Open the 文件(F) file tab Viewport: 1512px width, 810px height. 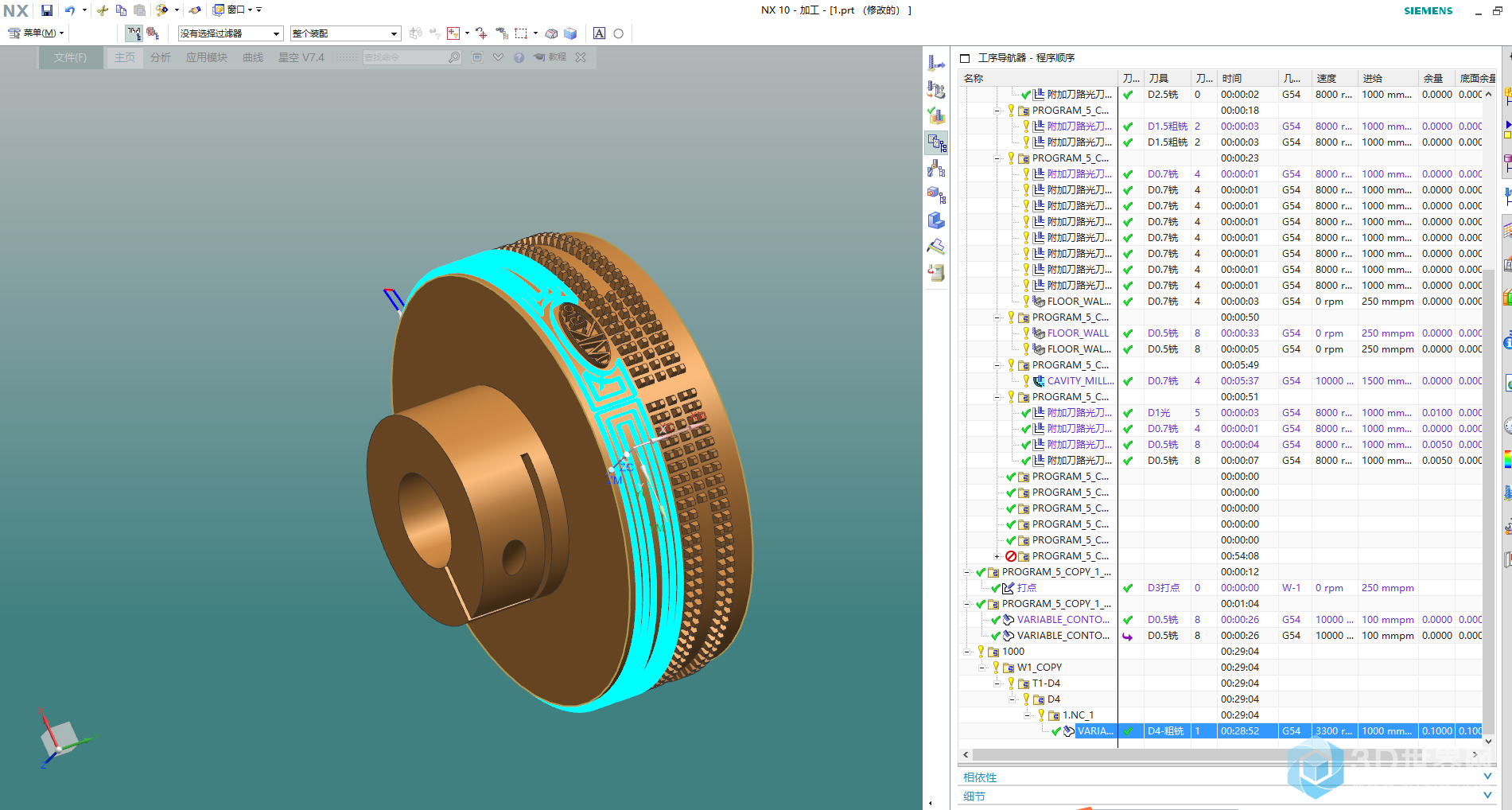click(x=71, y=57)
